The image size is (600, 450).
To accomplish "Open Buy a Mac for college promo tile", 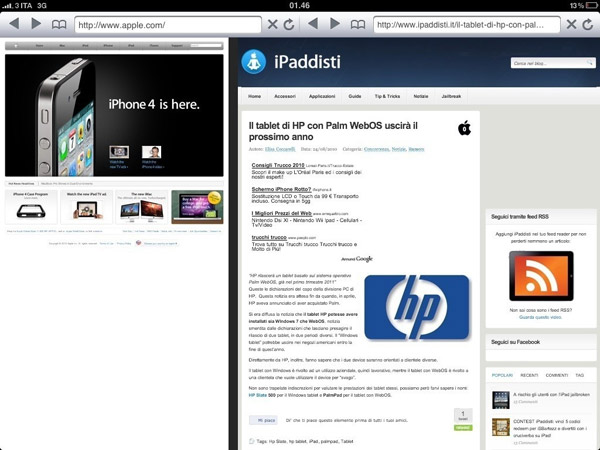I will click(x=197, y=207).
